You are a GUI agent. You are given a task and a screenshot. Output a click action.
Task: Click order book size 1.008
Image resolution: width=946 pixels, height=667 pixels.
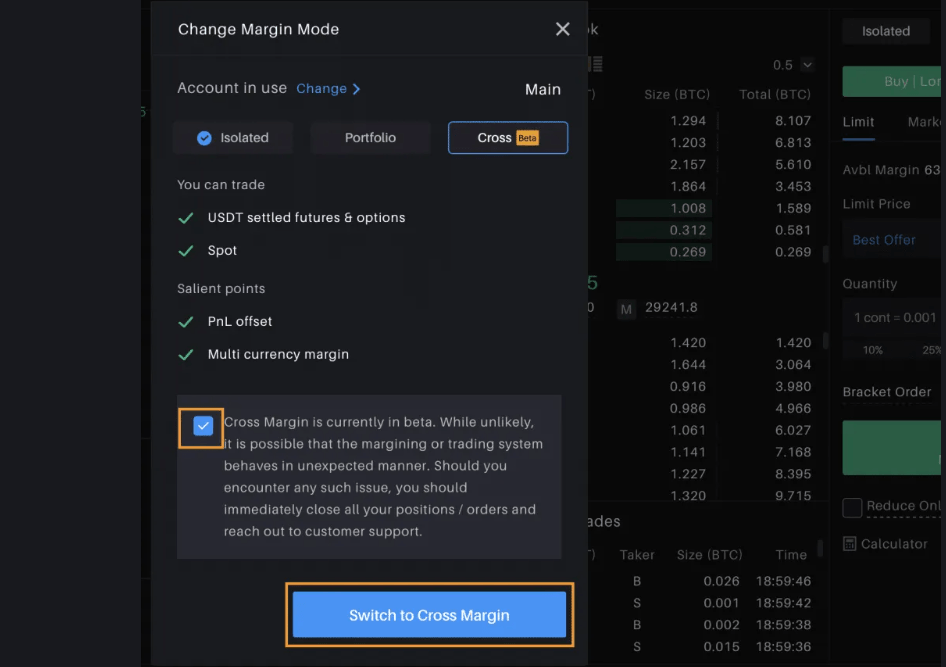click(x=688, y=208)
